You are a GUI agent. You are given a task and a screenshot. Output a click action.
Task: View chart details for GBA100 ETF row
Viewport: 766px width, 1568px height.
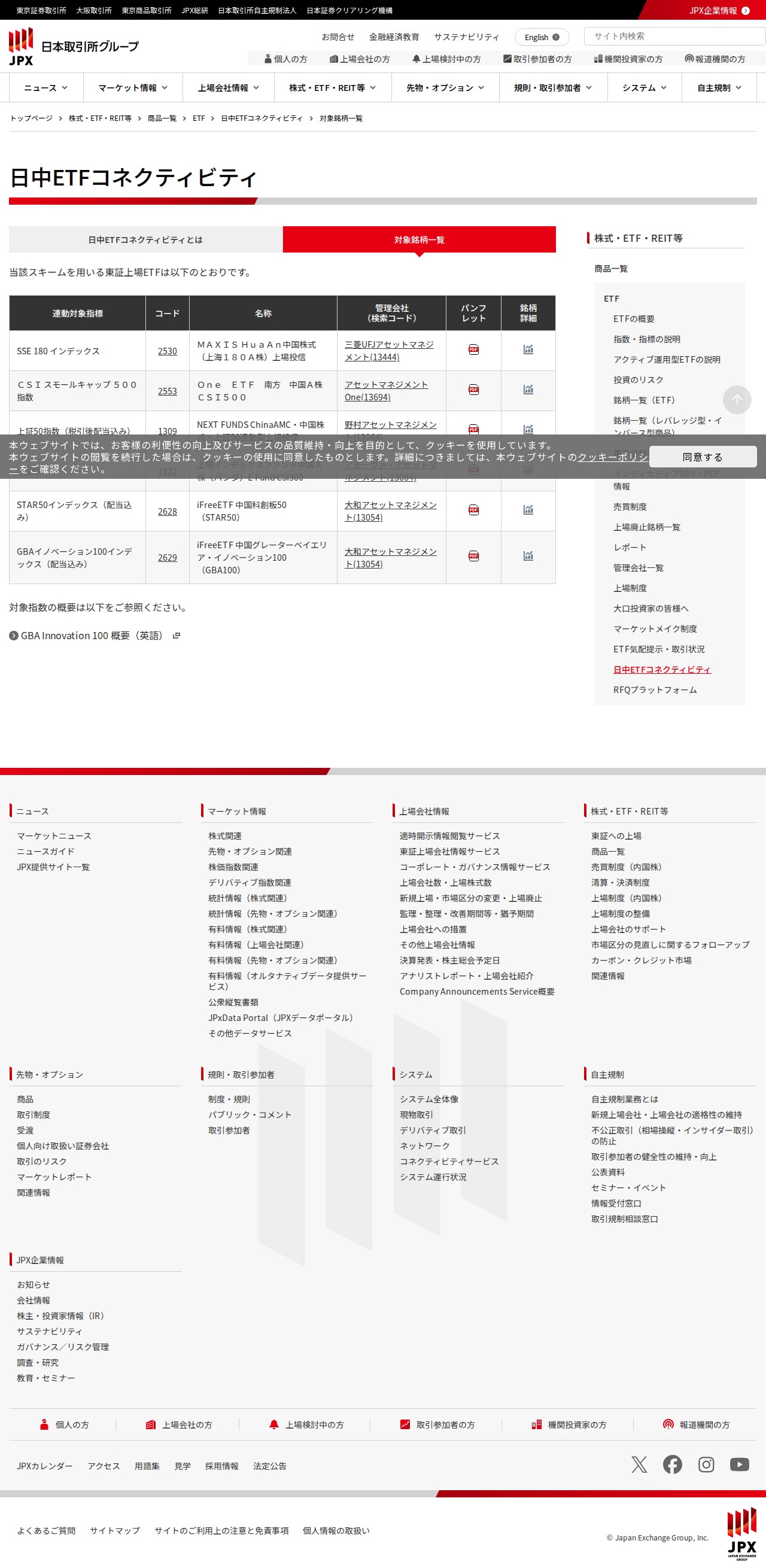click(x=528, y=556)
